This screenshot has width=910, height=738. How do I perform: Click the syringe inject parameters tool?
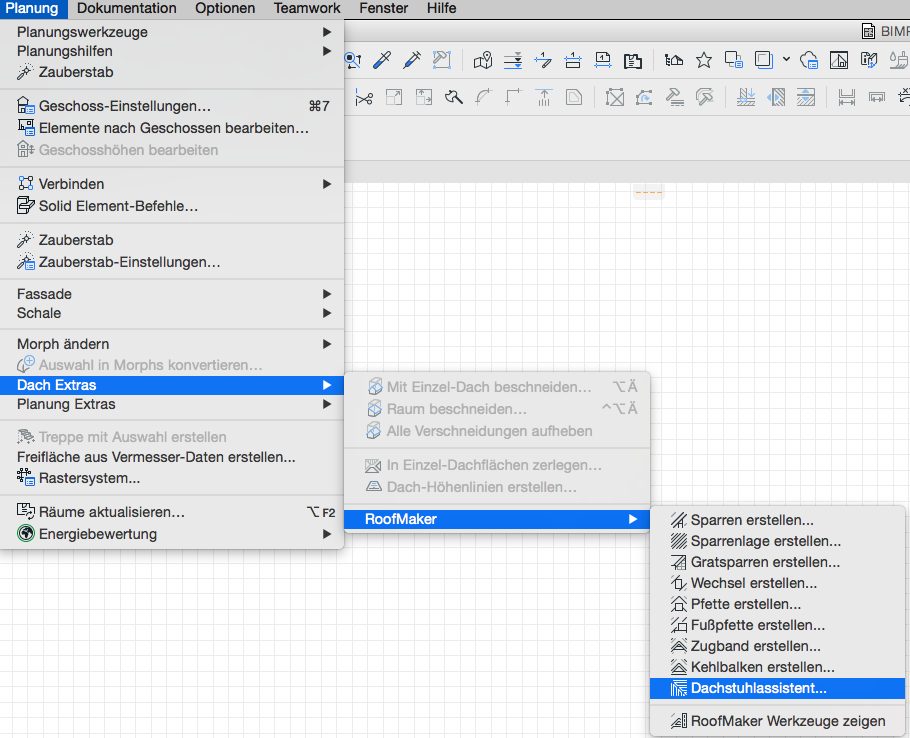tap(411, 60)
